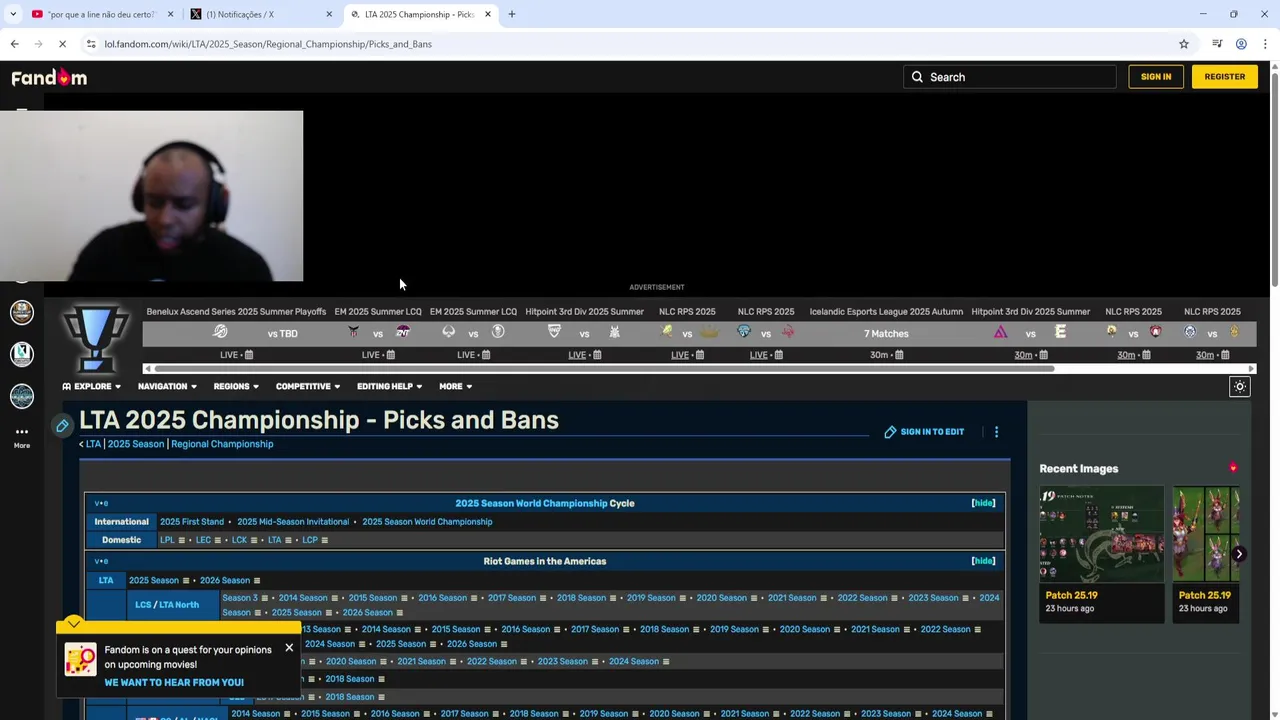Click the match ticker horizontal scrollbar thumb

tap(604, 369)
